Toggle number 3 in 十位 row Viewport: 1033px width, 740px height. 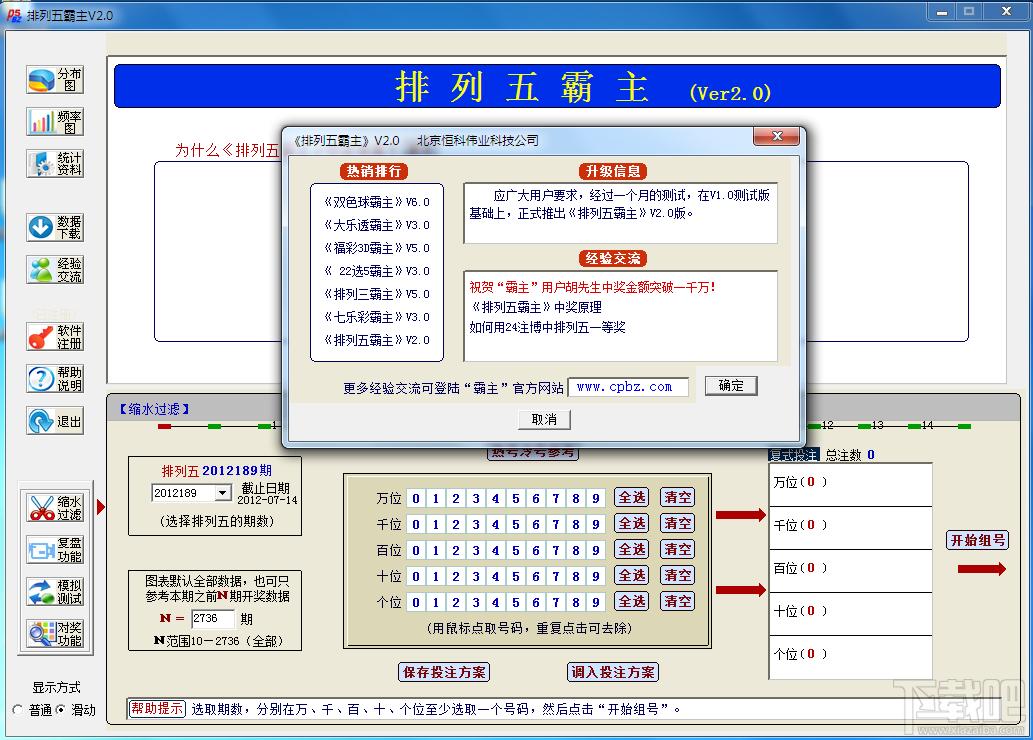(x=476, y=577)
